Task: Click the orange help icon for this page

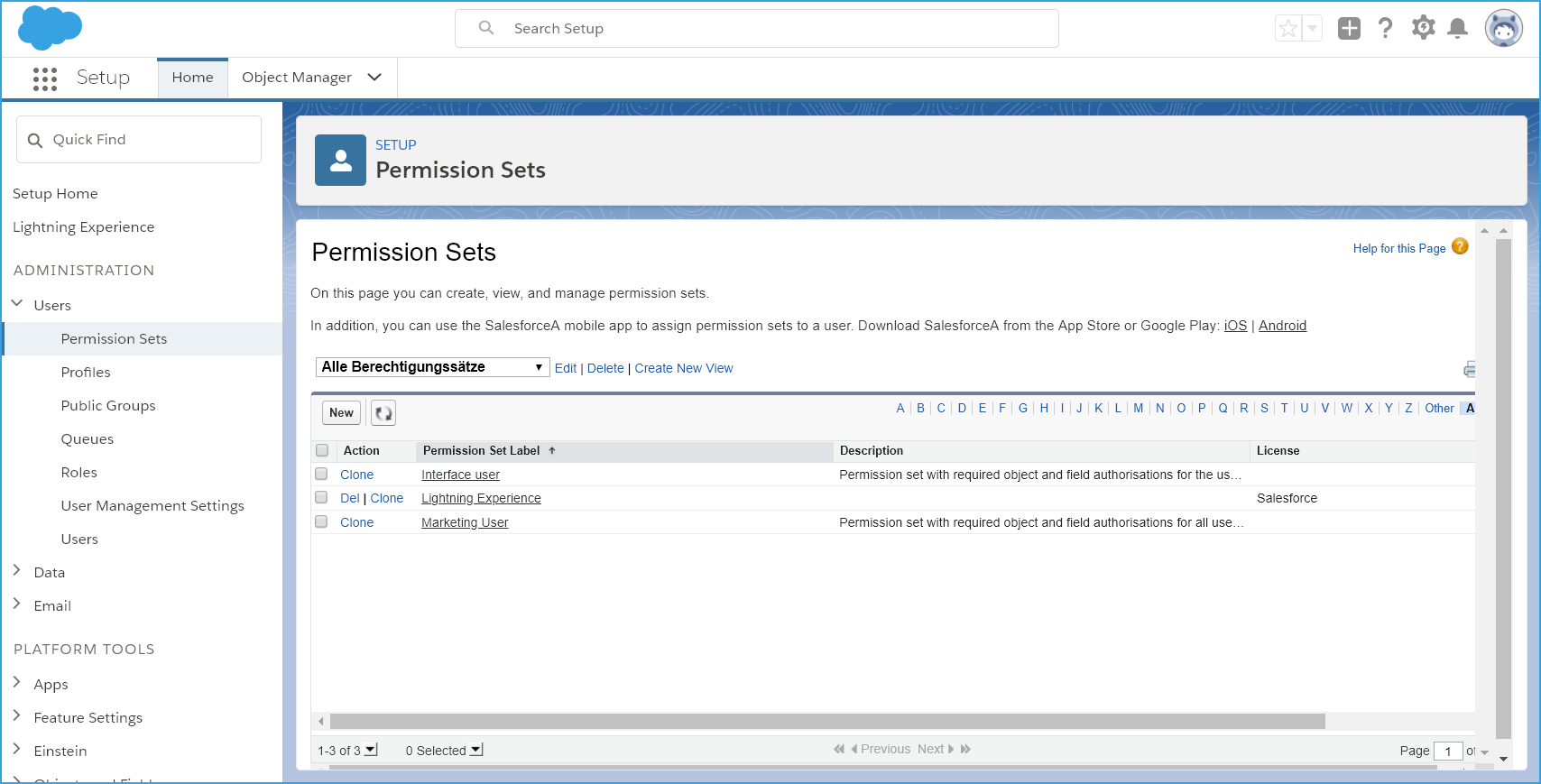Action: (x=1460, y=246)
